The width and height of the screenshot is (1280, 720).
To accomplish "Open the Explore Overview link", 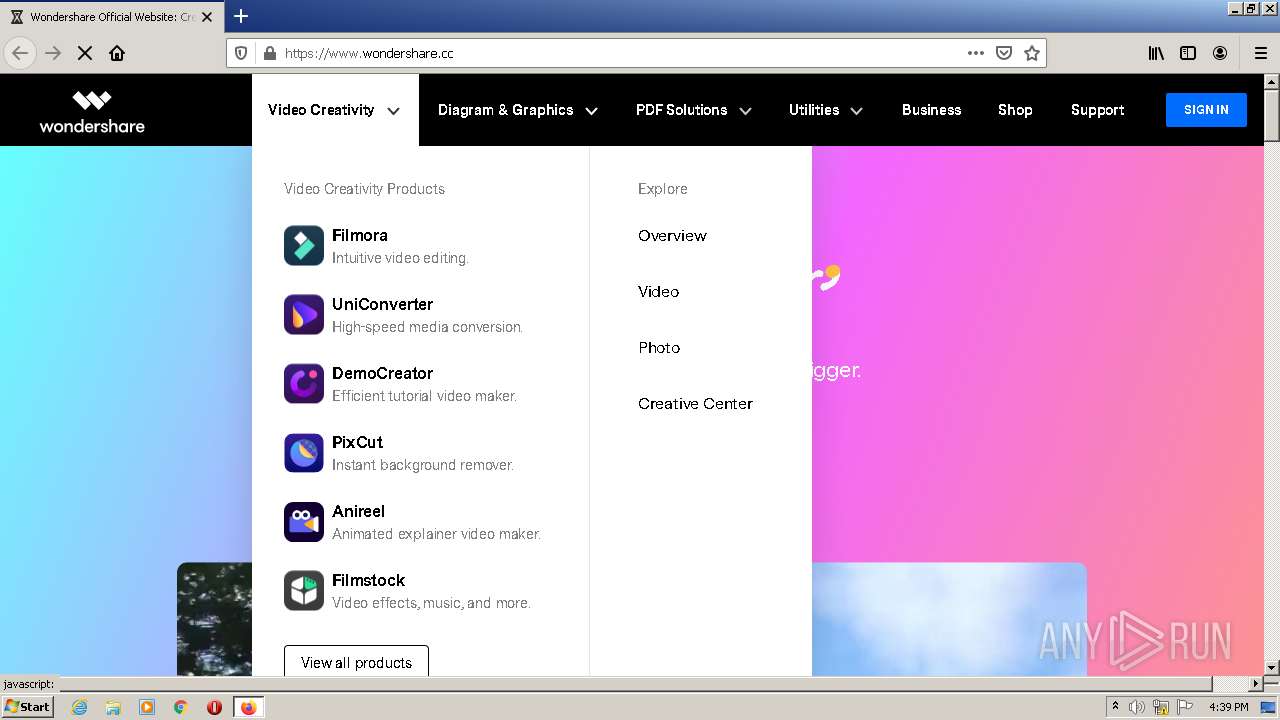I will (672, 236).
